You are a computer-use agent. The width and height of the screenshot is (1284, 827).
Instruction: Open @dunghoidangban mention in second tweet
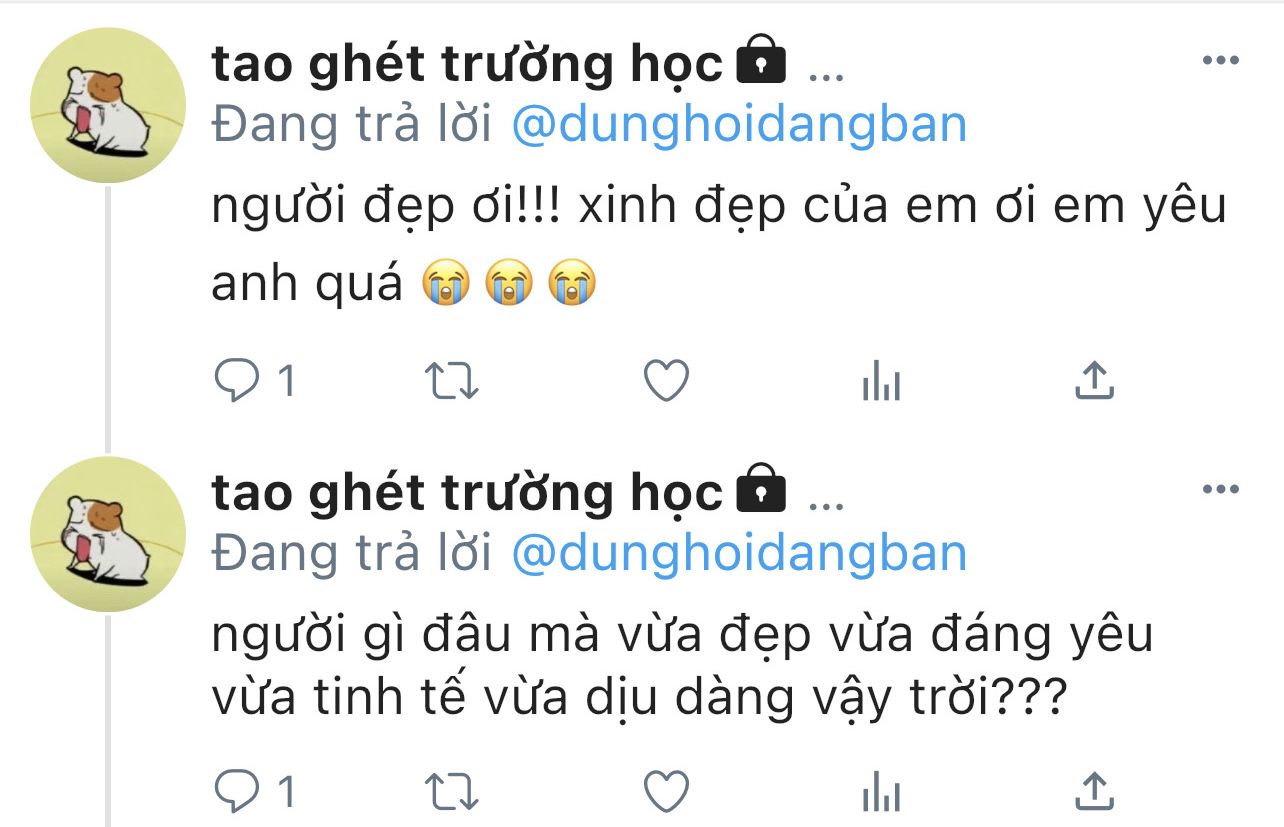(739, 553)
